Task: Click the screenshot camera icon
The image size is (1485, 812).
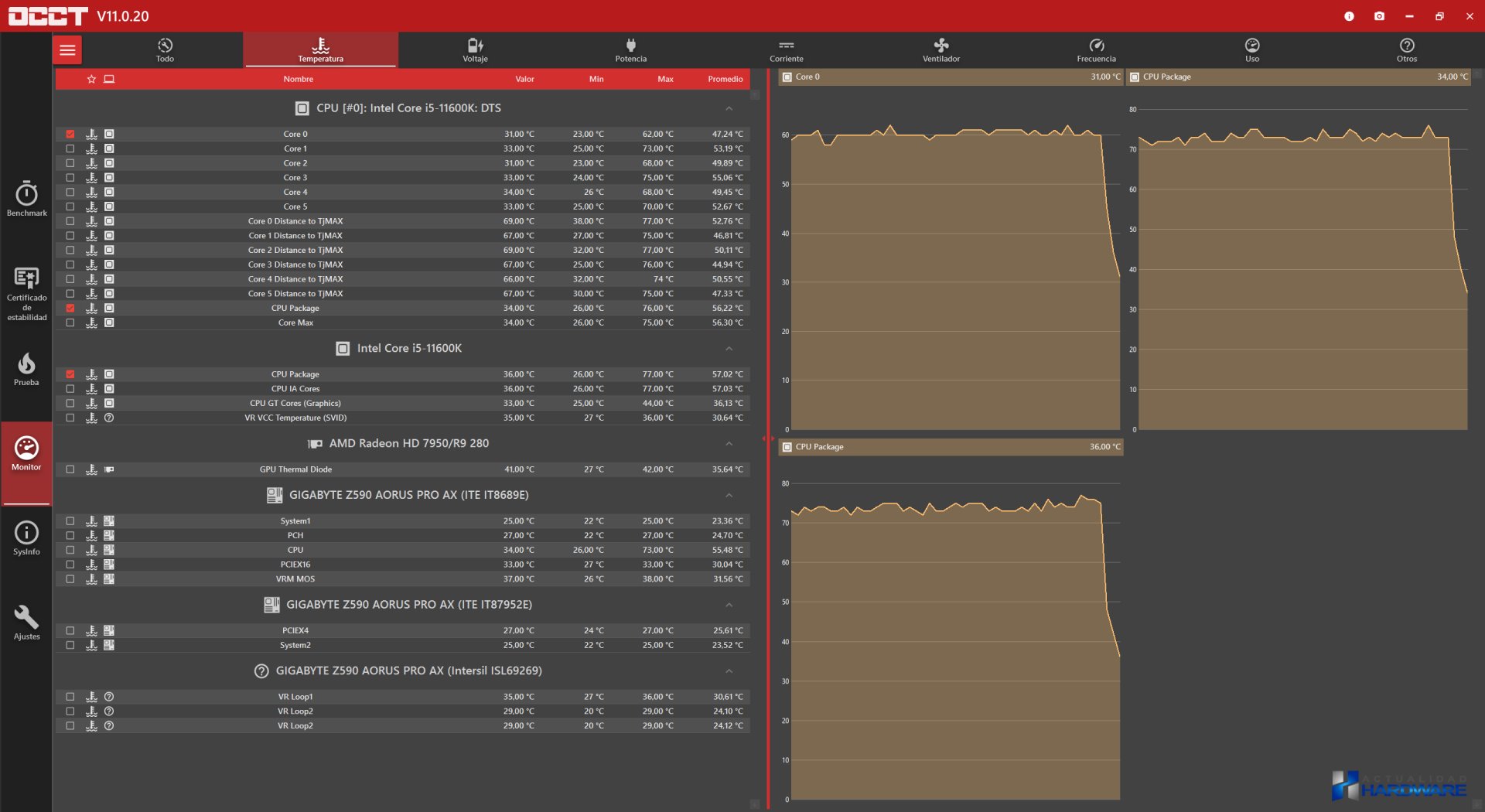Action: coord(1379,16)
